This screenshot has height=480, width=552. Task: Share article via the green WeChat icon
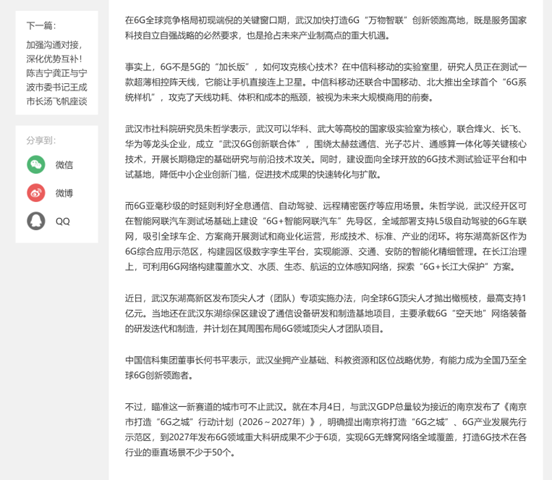(36, 164)
